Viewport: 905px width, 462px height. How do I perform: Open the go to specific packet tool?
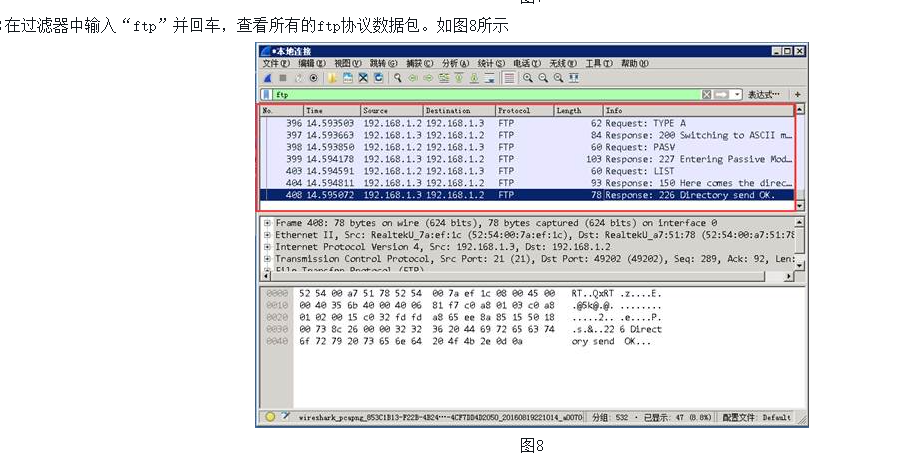tap(444, 78)
